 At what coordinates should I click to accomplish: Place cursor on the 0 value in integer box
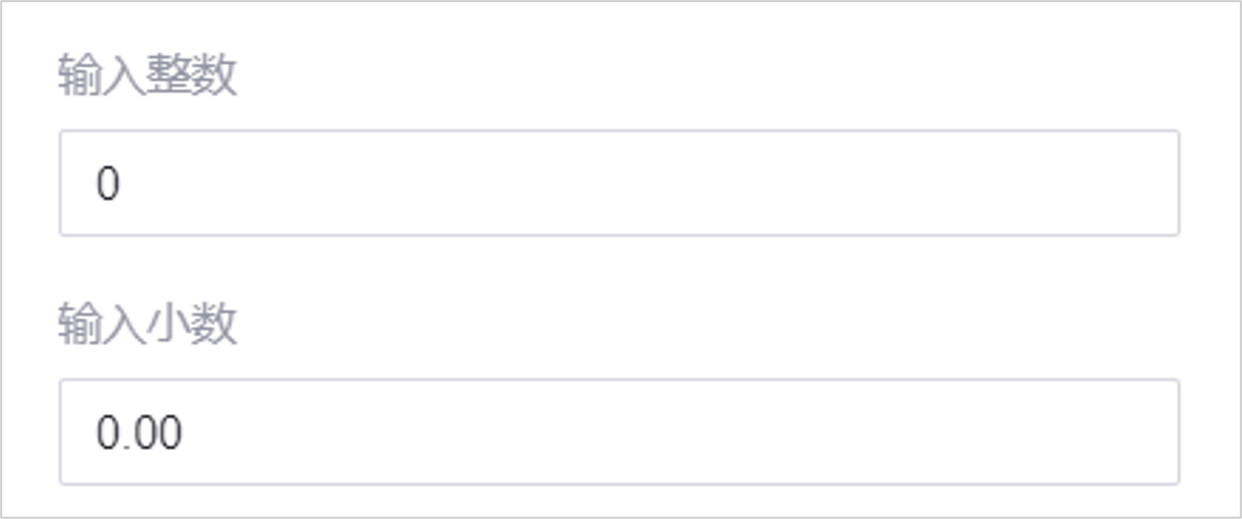(x=108, y=184)
